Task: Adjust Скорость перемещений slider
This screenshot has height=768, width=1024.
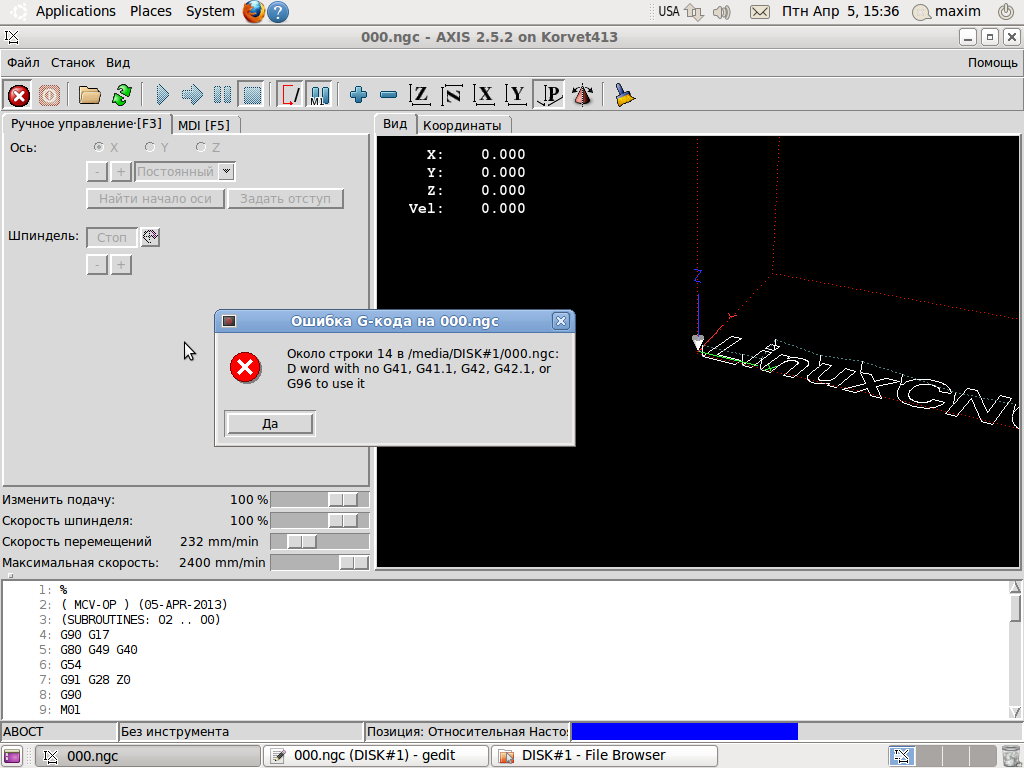Action: pyautogui.click(x=320, y=541)
